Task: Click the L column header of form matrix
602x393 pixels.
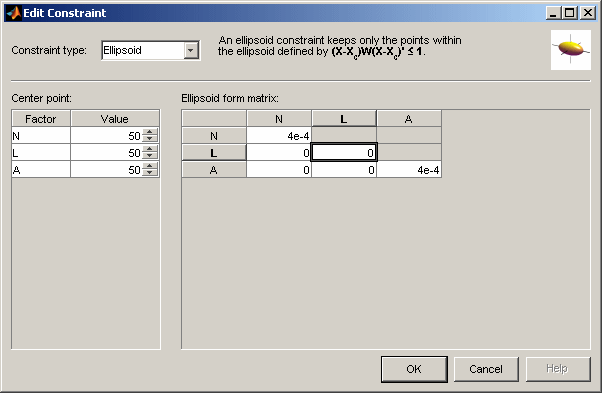Action: [344, 119]
